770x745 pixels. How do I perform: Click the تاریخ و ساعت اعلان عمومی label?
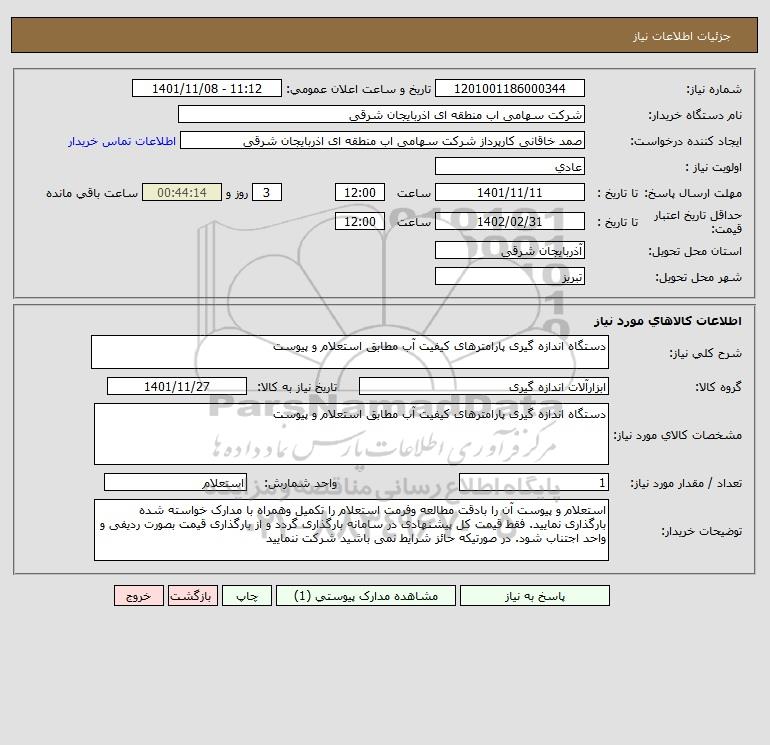pyautogui.click(x=358, y=89)
